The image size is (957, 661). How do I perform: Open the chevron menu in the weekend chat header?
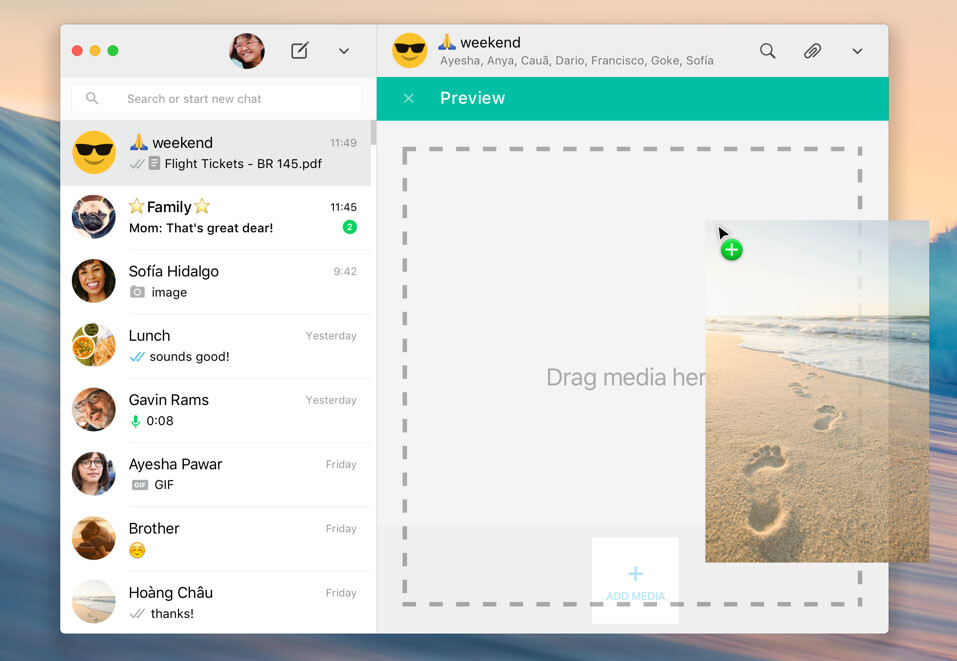point(857,50)
